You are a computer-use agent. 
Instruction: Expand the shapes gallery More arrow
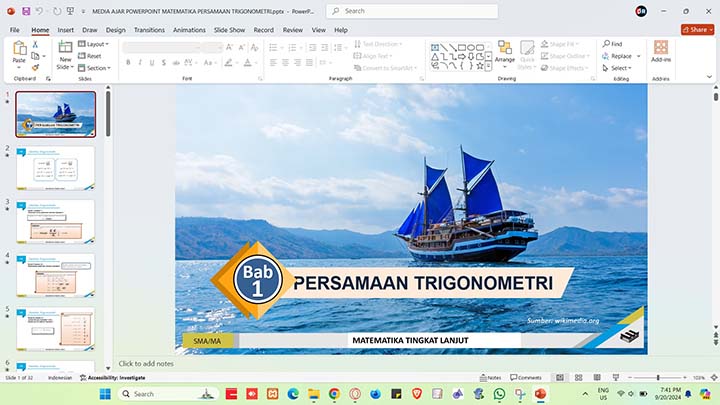click(x=489, y=66)
